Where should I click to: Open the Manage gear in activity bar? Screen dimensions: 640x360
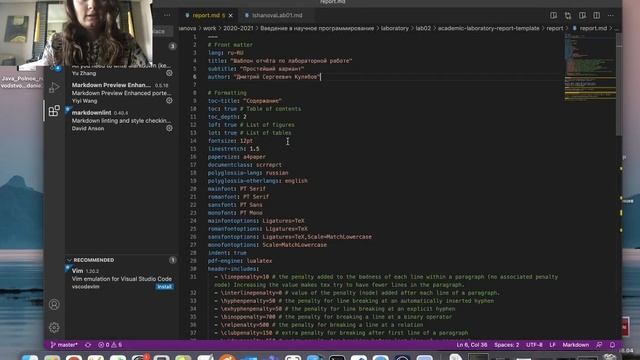pyautogui.click(x=54, y=327)
